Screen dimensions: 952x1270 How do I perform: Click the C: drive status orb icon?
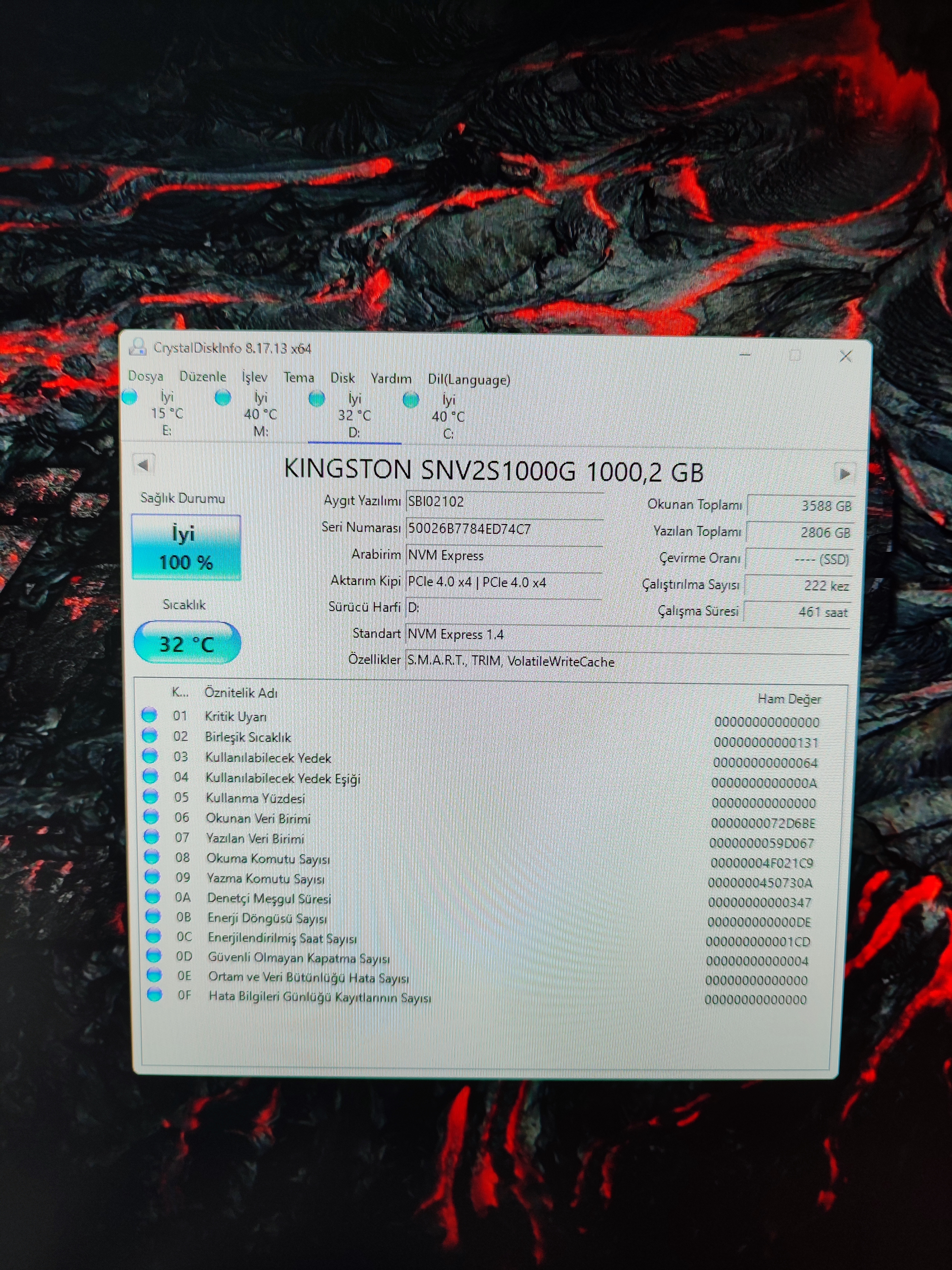[411, 399]
